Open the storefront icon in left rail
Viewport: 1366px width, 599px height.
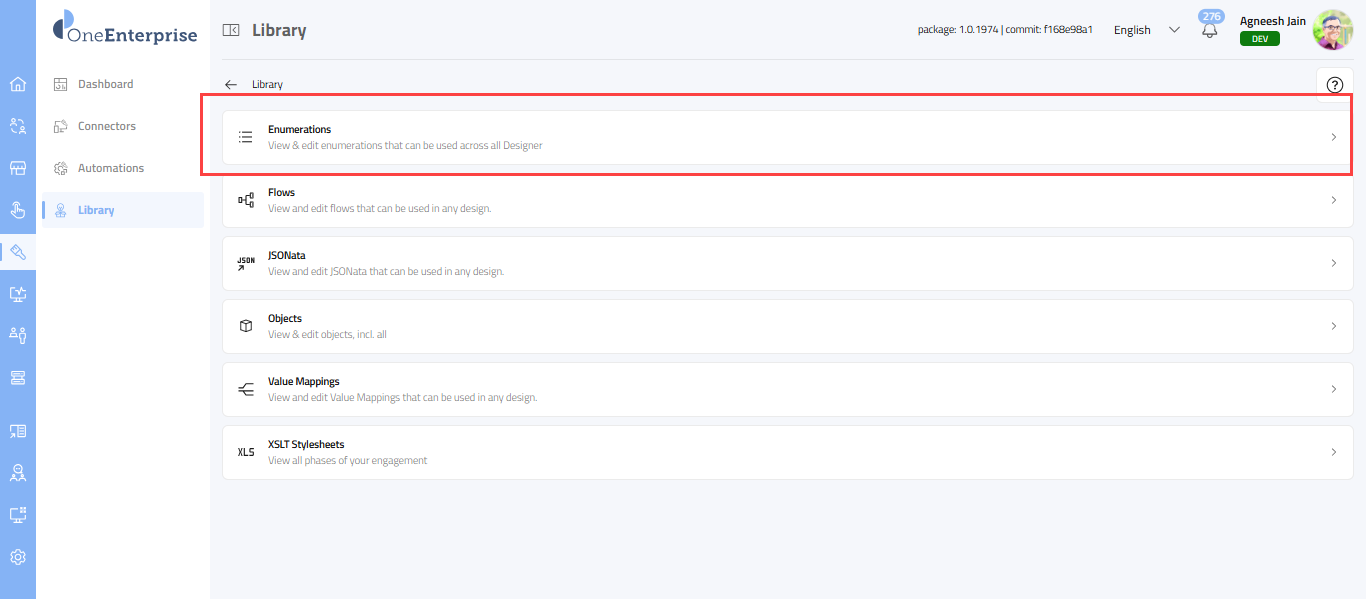tap(17, 168)
